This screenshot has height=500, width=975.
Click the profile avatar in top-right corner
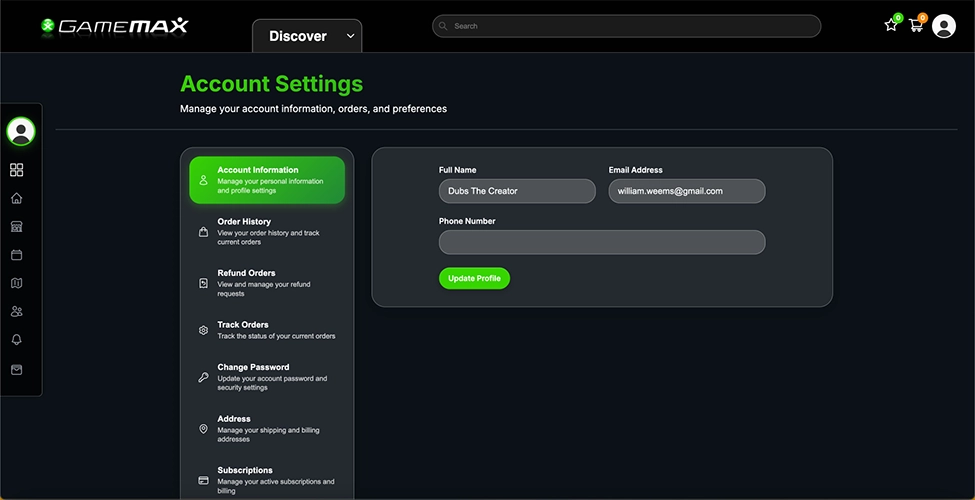click(x=943, y=26)
